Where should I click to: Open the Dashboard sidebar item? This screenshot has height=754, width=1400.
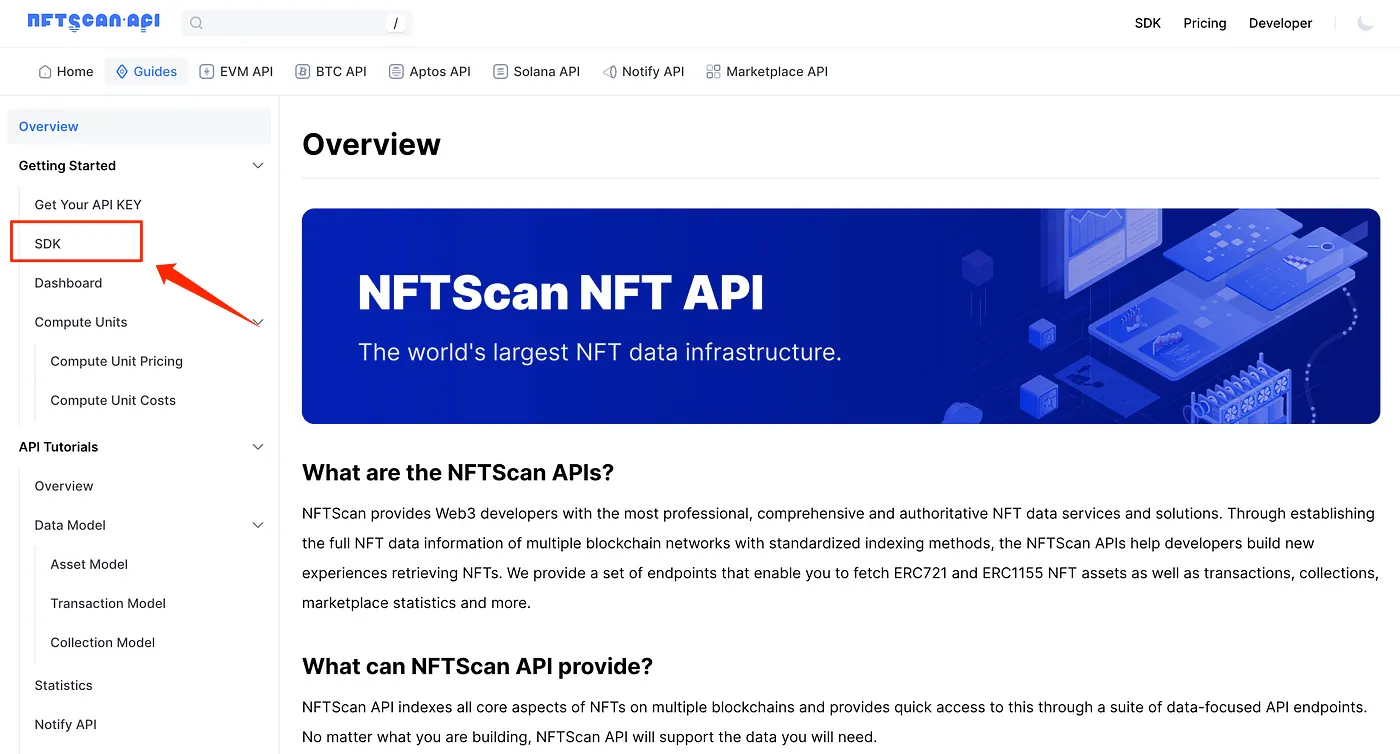coord(68,283)
